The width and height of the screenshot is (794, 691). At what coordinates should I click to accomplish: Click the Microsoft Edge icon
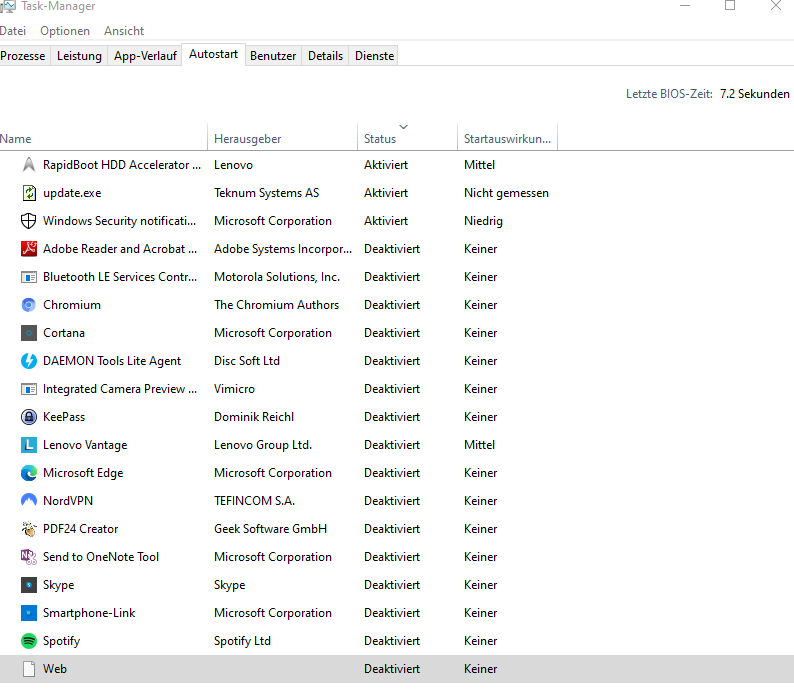29,473
